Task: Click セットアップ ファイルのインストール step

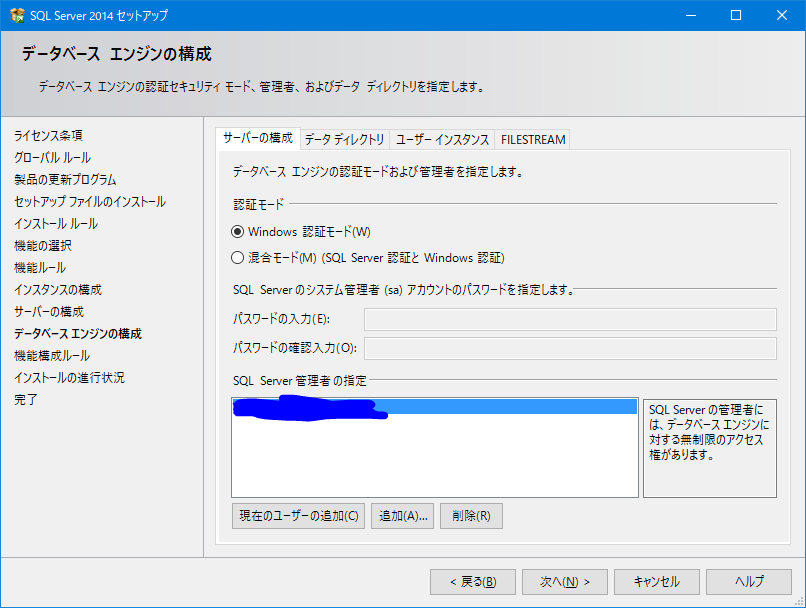Action: coord(90,202)
